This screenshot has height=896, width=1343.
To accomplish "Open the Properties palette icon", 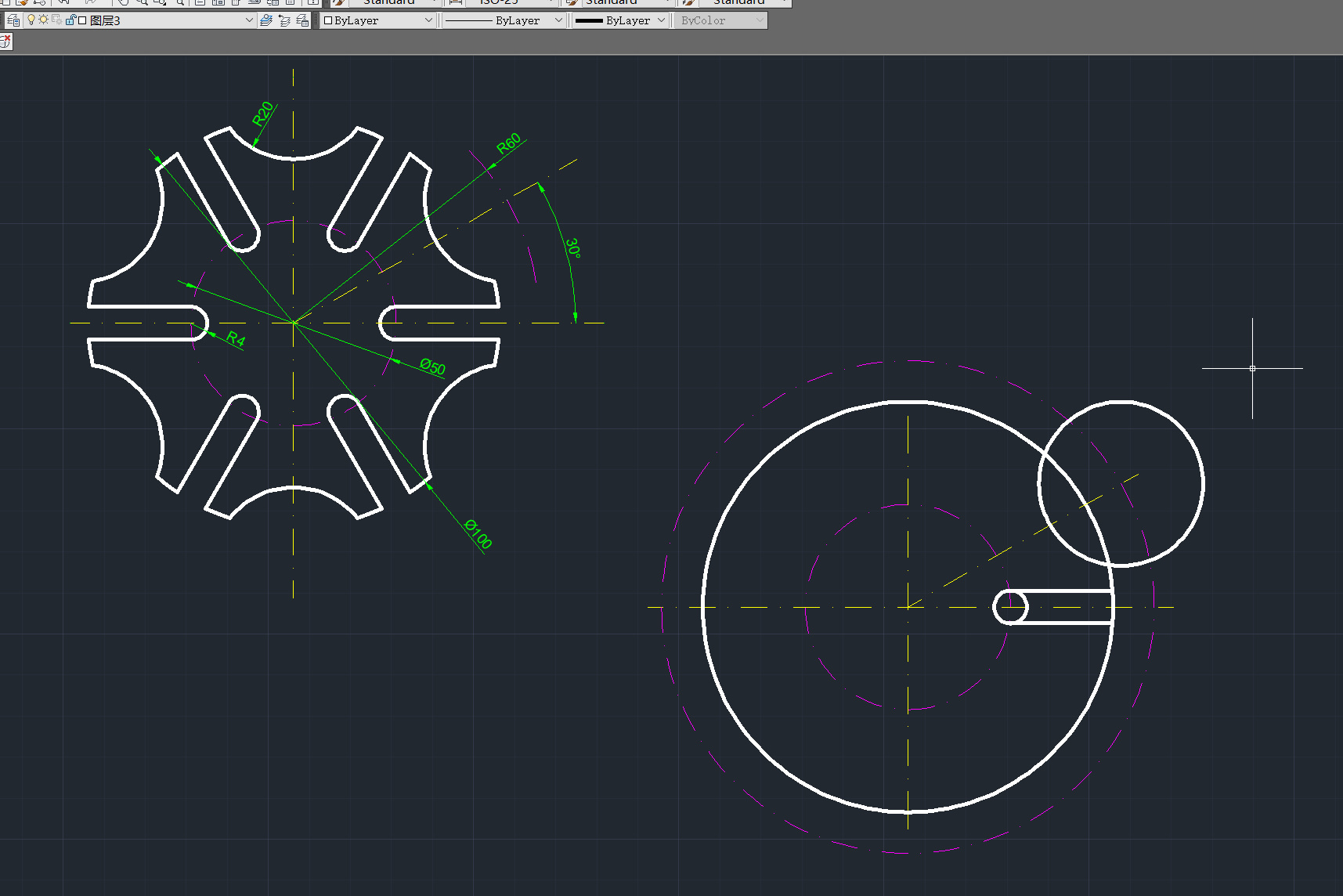I will click(x=218, y=3).
